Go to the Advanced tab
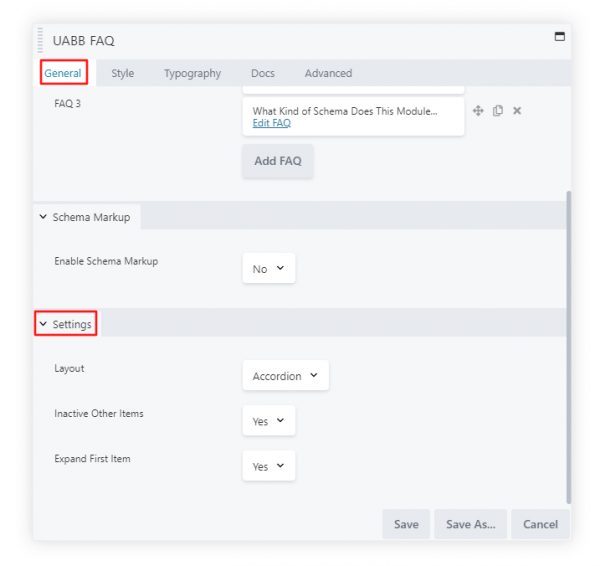 point(328,73)
